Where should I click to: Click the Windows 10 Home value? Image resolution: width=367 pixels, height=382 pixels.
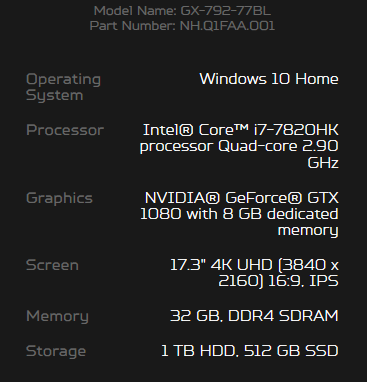coord(269,79)
